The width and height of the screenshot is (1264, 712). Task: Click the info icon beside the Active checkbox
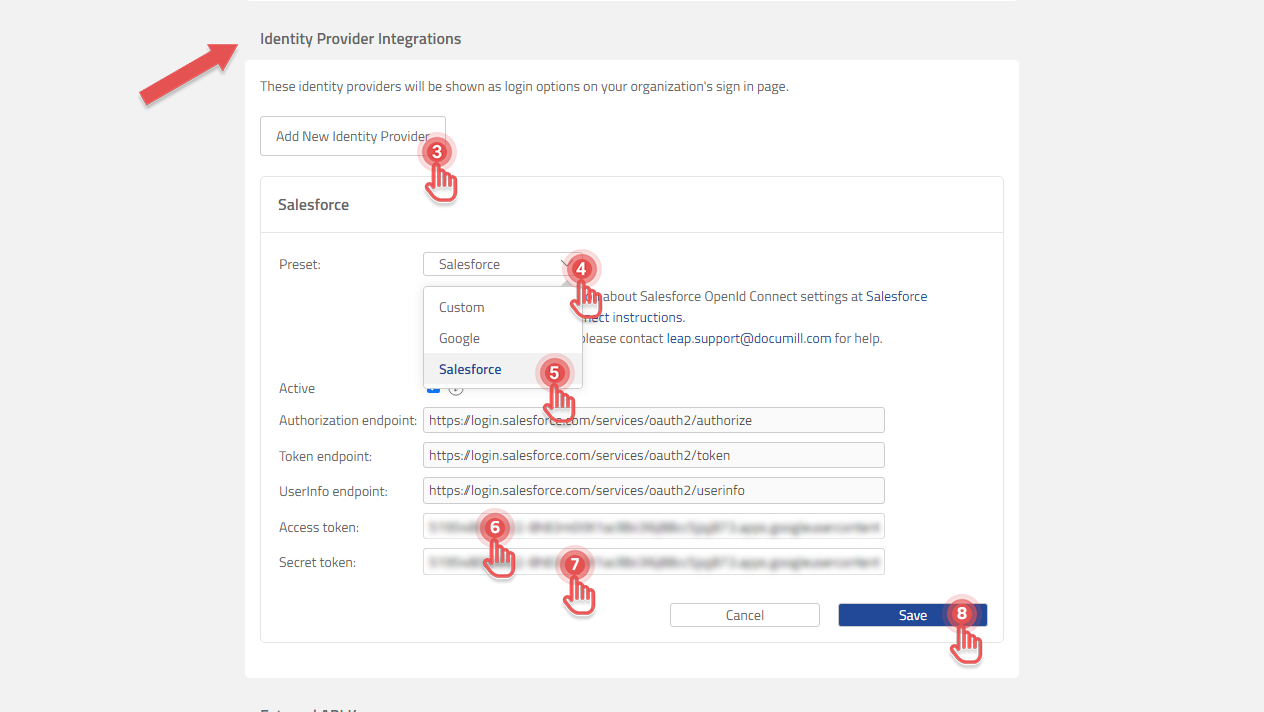coord(456,388)
